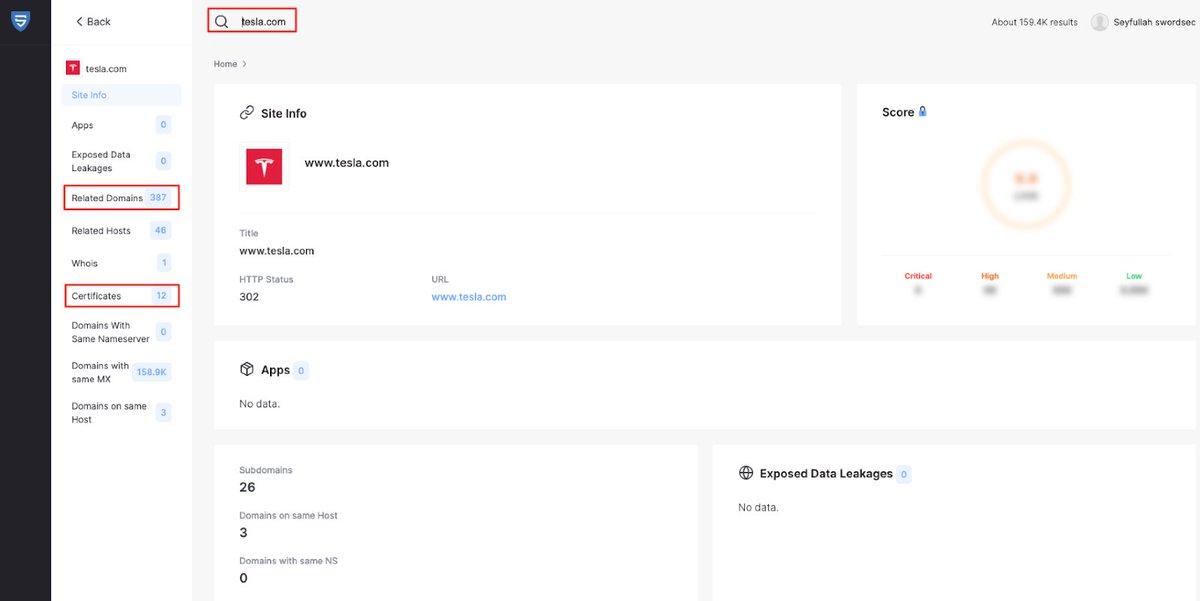Click the Tesla logo beside tesla.com in sidebar

click(x=73, y=68)
